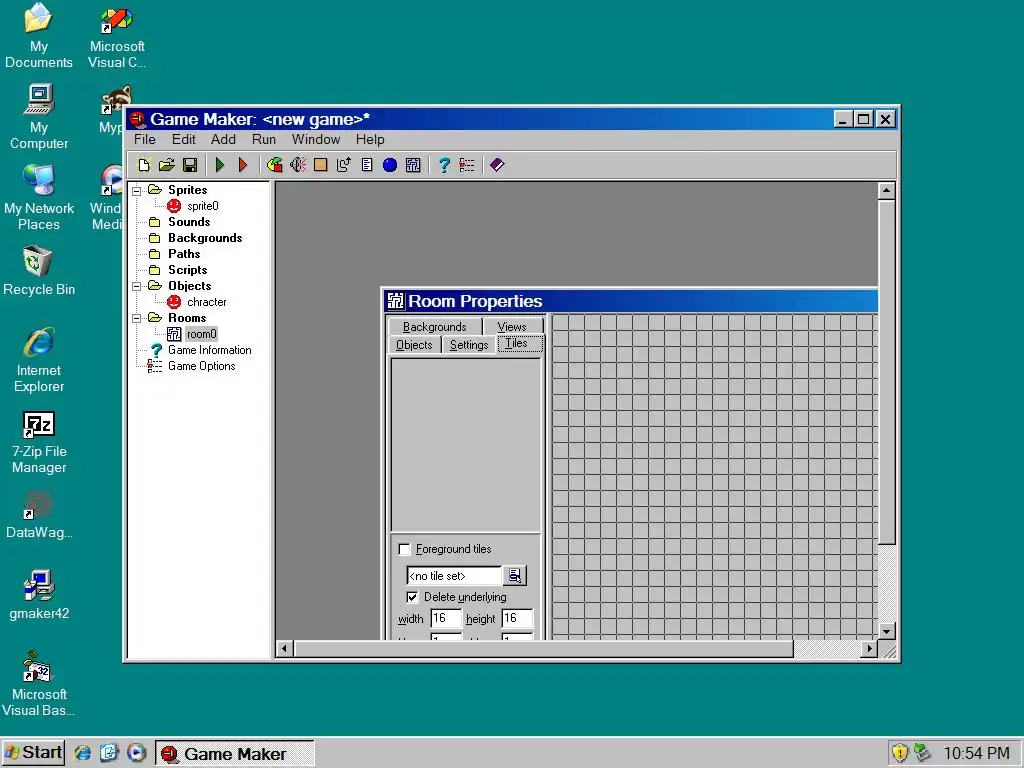Click the taskbar clock showing 10:54 PM
Viewport: 1024px width, 768px height.
point(976,753)
